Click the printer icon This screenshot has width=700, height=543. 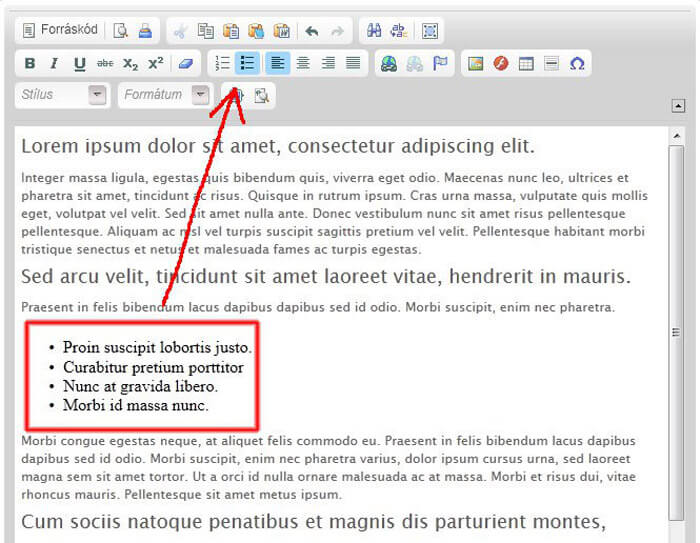tap(145, 31)
